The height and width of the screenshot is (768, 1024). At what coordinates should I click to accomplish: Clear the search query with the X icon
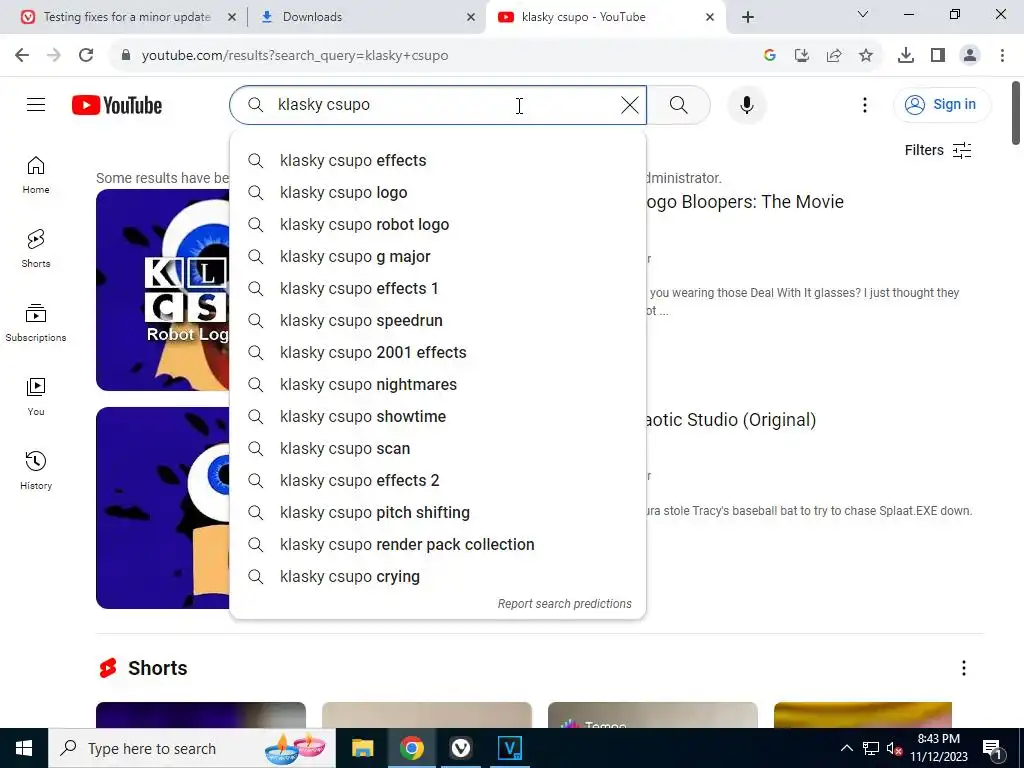[630, 104]
